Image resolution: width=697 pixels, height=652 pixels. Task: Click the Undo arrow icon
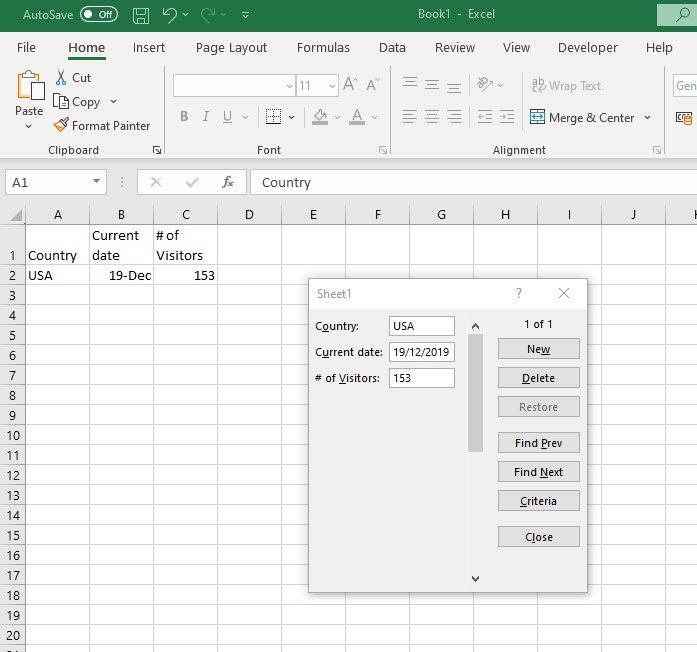tap(169, 15)
